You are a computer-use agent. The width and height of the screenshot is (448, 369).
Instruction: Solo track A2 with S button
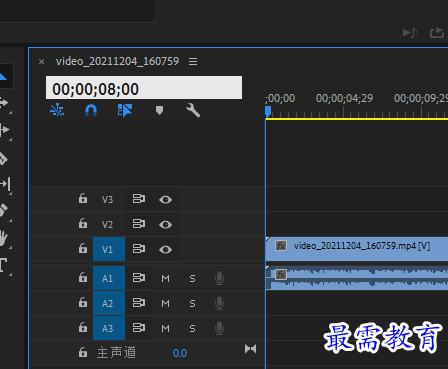tap(192, 303)
